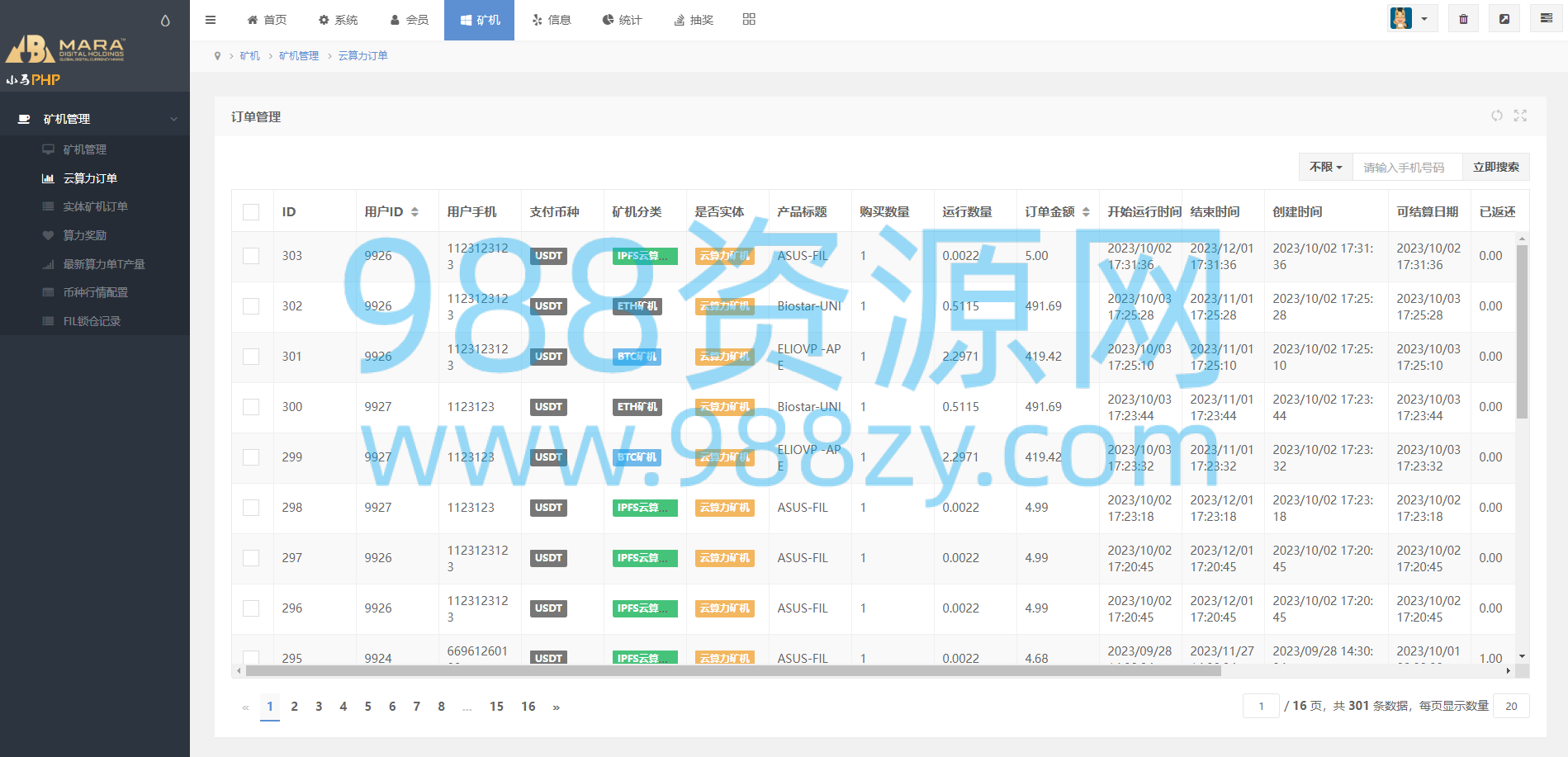Tick the select-all checkbox in table header
This screenshot has height=757, width=1568.
251,212
